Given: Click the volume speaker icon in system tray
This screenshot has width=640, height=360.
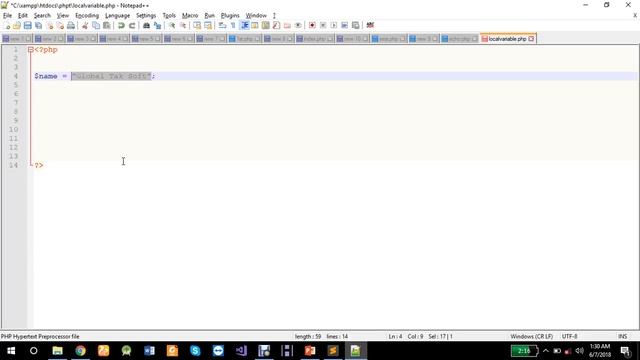Looking at the screenshot, I should (579, 351).
